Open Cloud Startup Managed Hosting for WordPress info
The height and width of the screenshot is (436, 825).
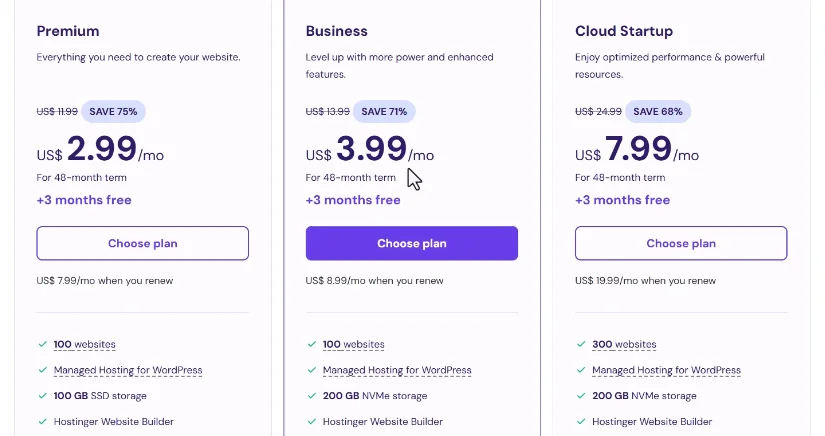pyautogui.click(x=666, y=370)
